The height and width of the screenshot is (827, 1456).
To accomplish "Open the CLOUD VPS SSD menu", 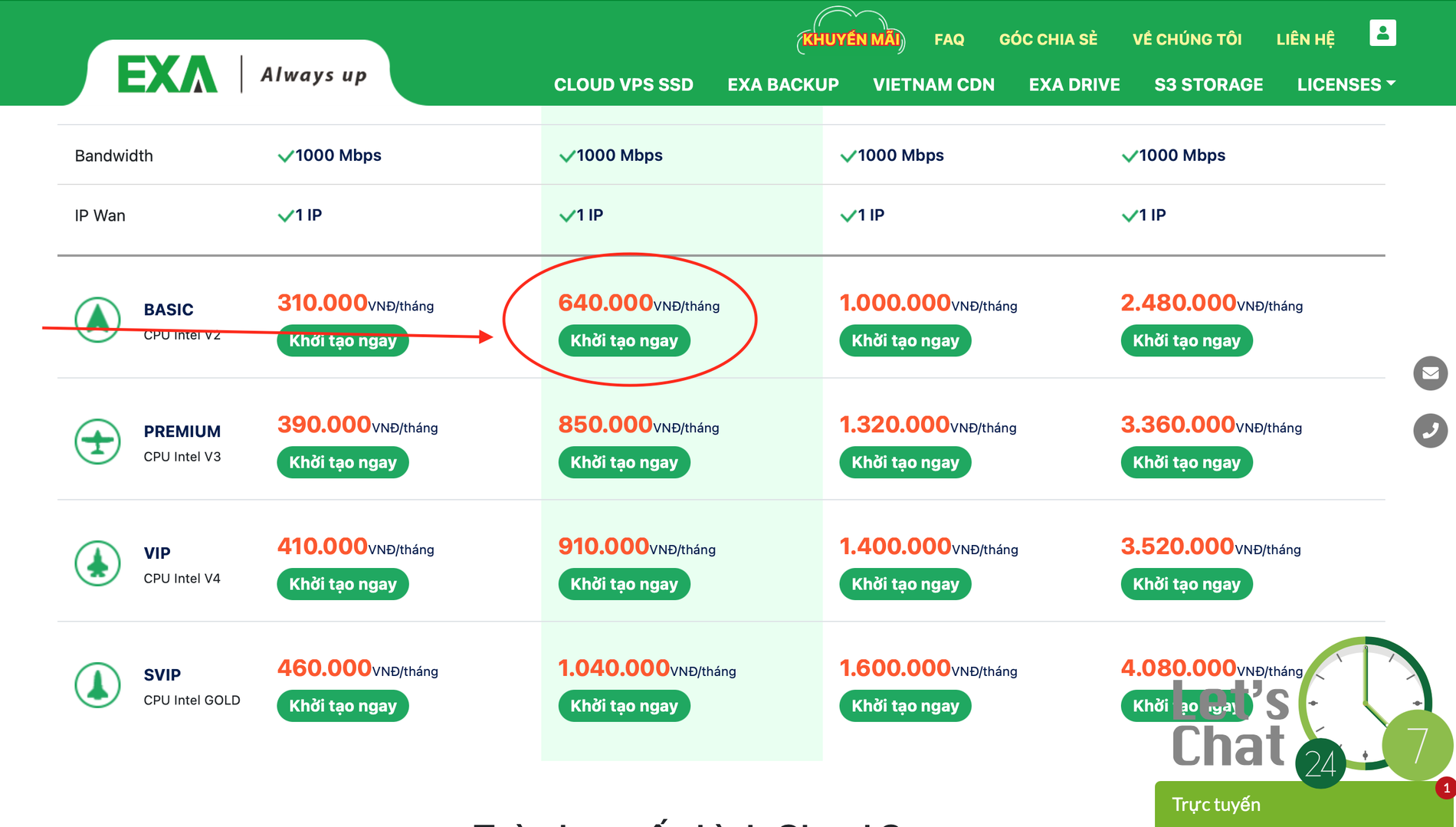I will (623, 84).
